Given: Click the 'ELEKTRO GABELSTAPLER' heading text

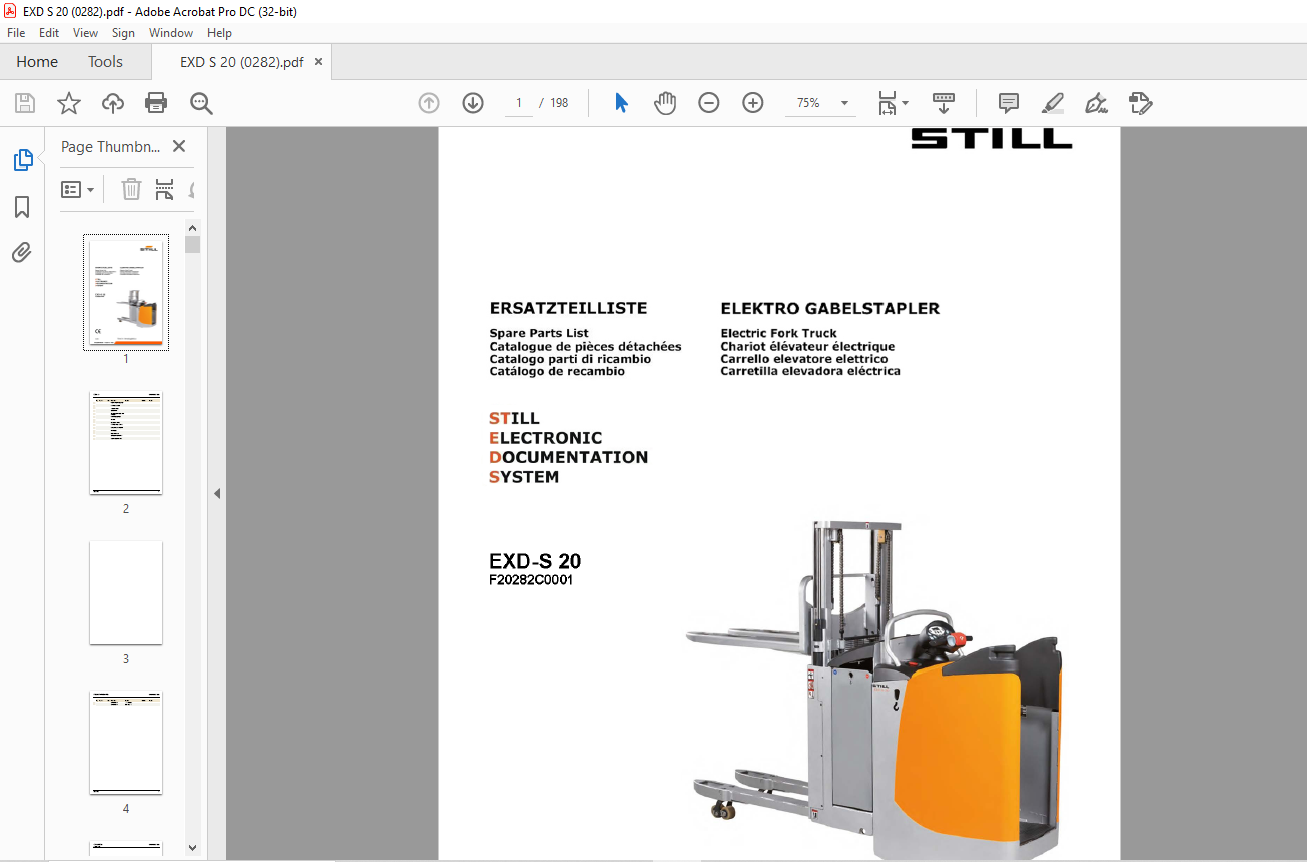Looking at the screenshot, I should click(830, 309).
